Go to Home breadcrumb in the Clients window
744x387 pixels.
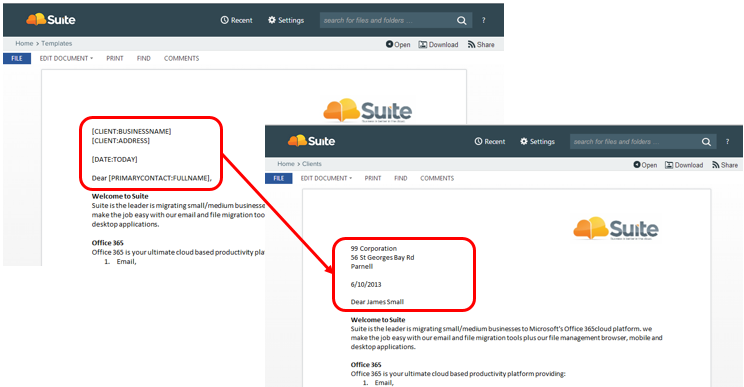(286, 164)
